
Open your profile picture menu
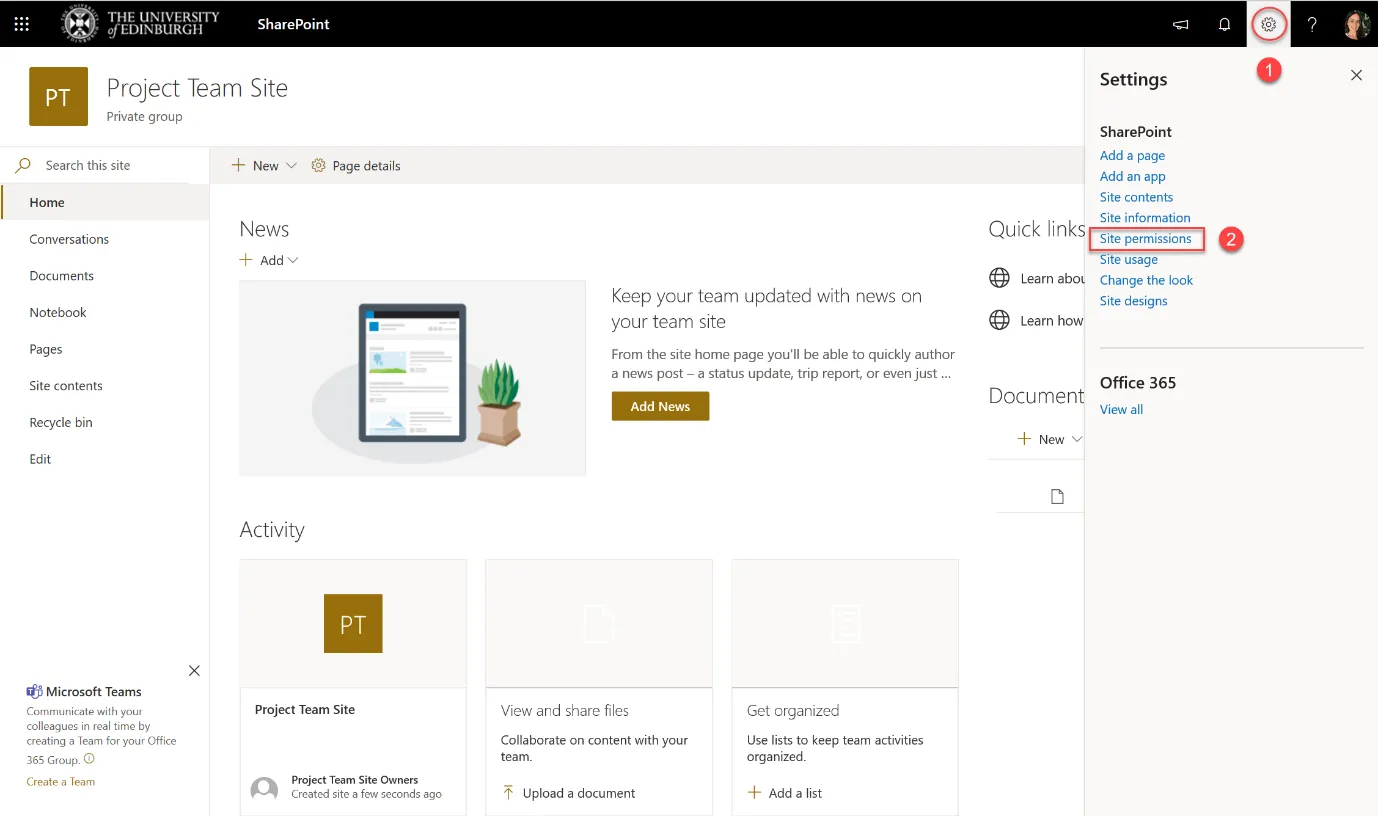1356,24
